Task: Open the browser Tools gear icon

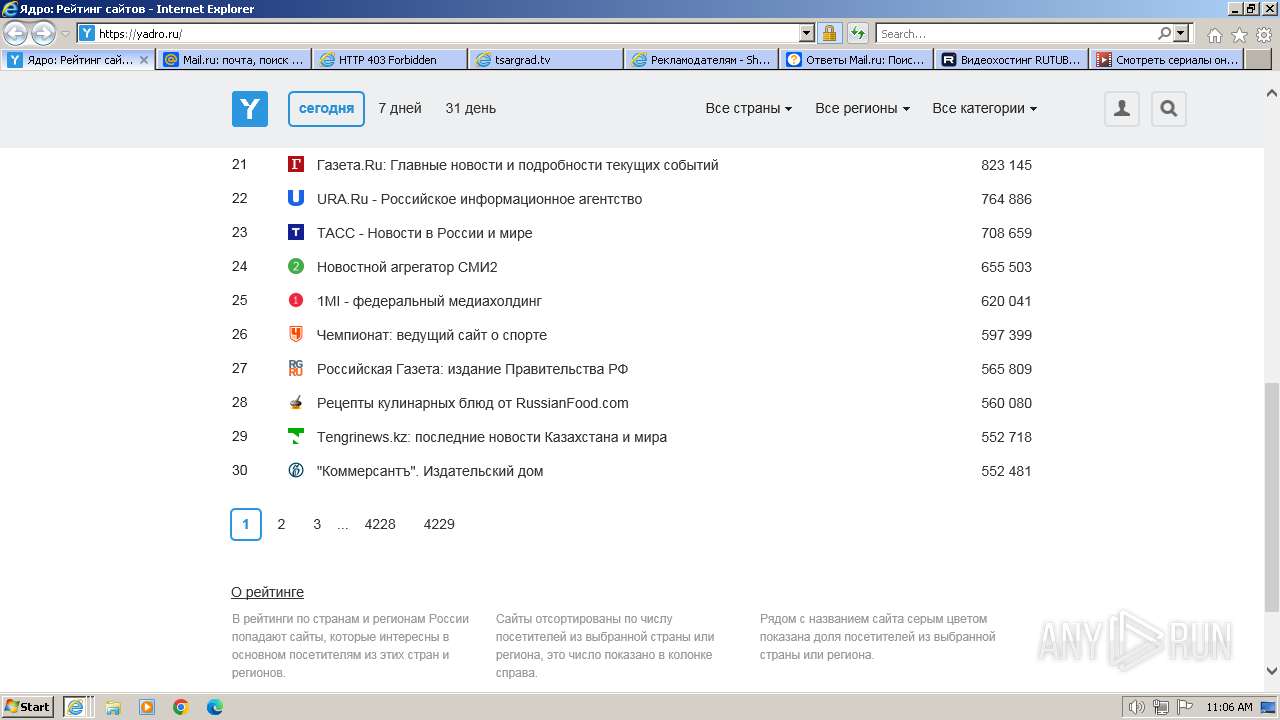Action: [1264, 35]
